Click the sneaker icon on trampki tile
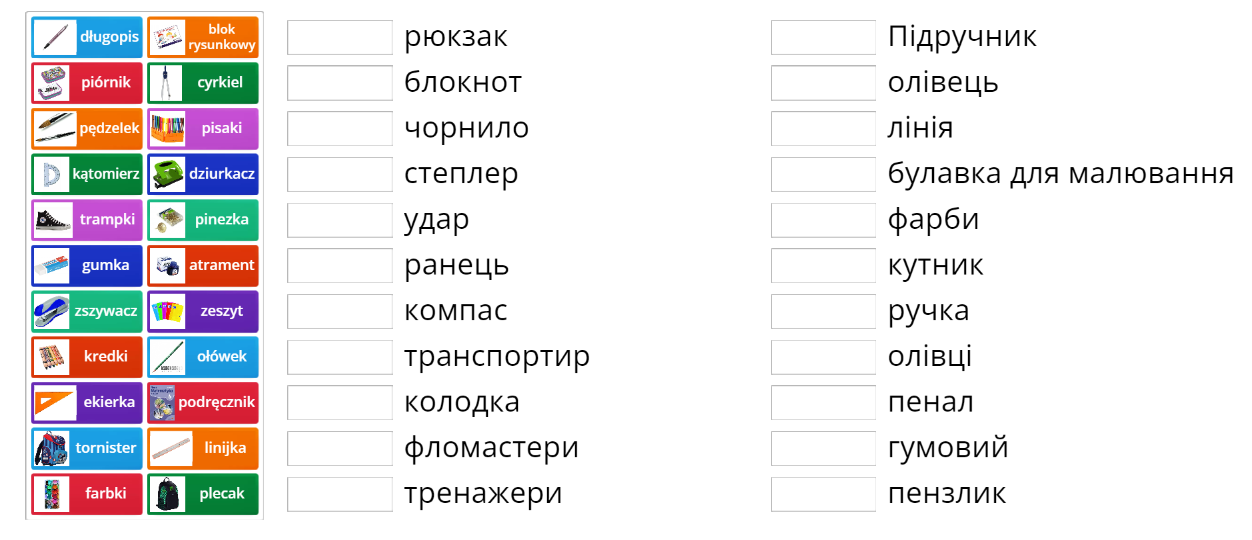1252x540 pixels. click(50, 220)
